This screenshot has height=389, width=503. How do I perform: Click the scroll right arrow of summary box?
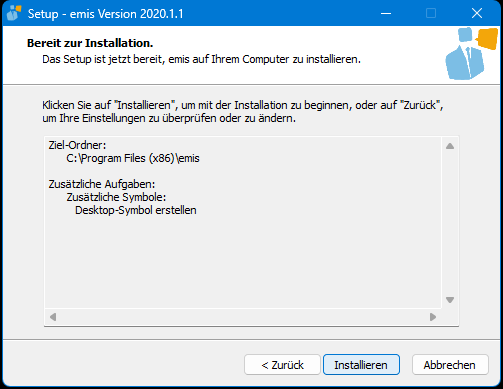coord(433,317)
